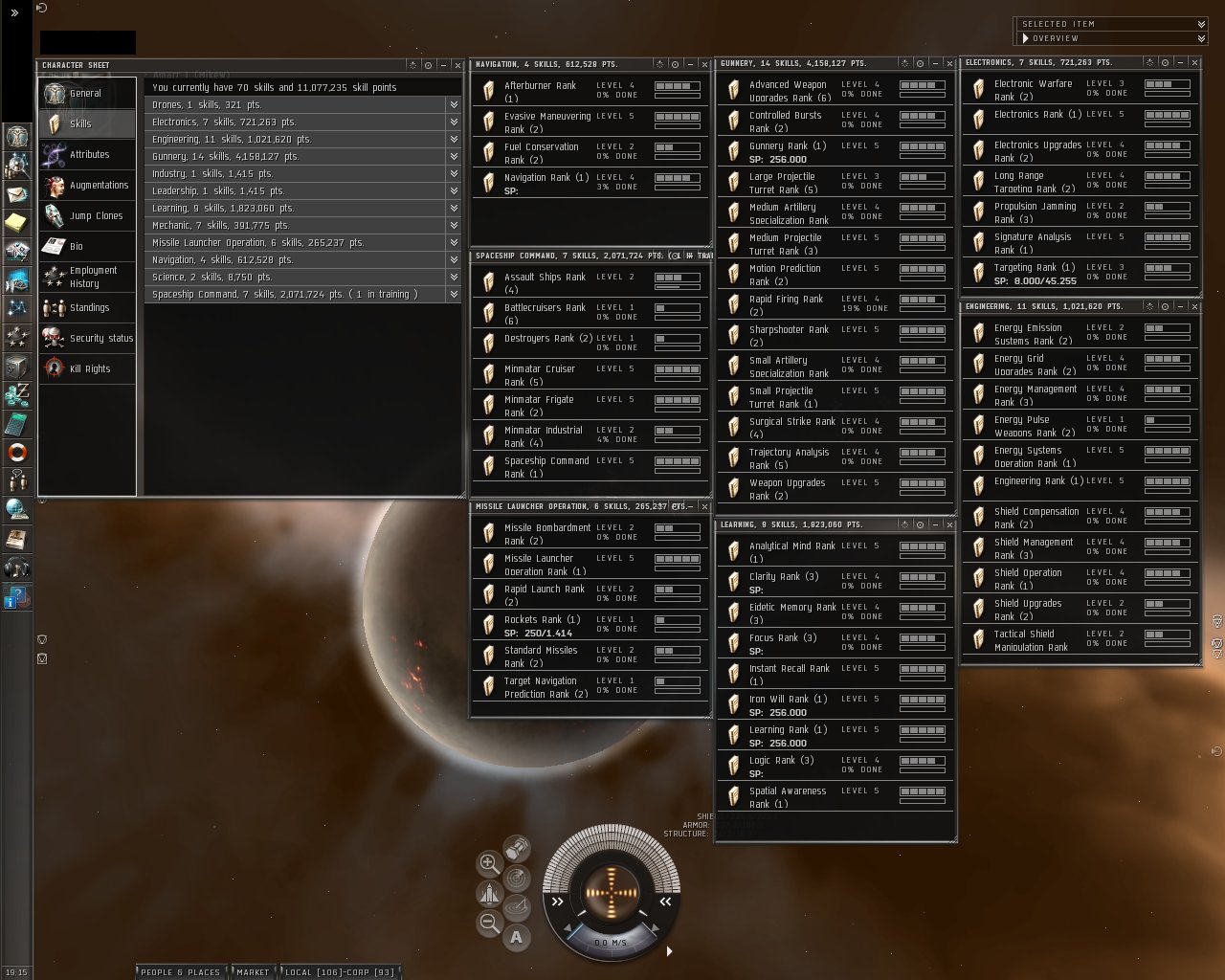Collapse the Selected Item panel chevron
1225x980 pixels.
(x=1201, y=24)
